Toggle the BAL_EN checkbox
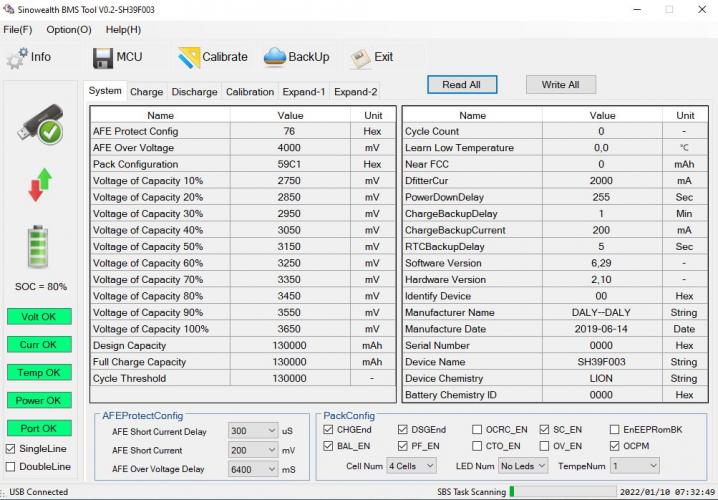Viewport: 718px width, 500px height. coord(330,446)
